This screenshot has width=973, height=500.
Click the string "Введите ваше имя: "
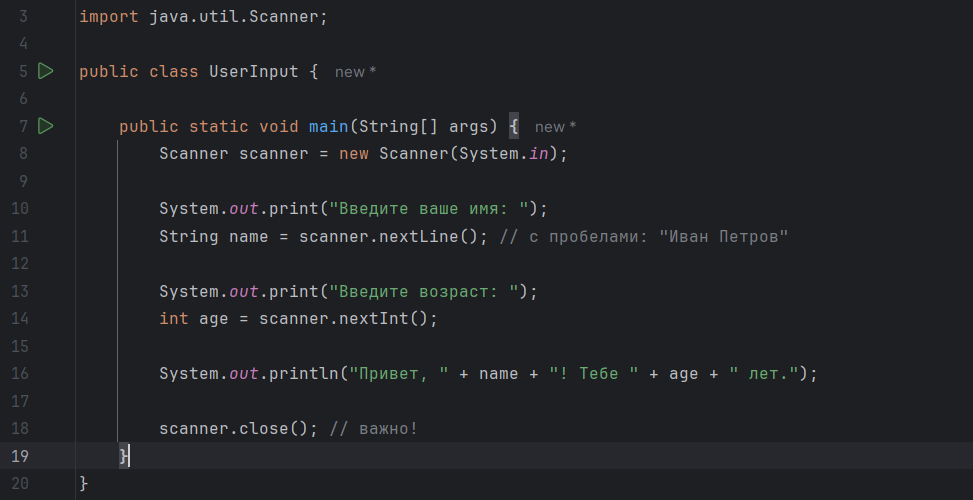tap(428, 209)
